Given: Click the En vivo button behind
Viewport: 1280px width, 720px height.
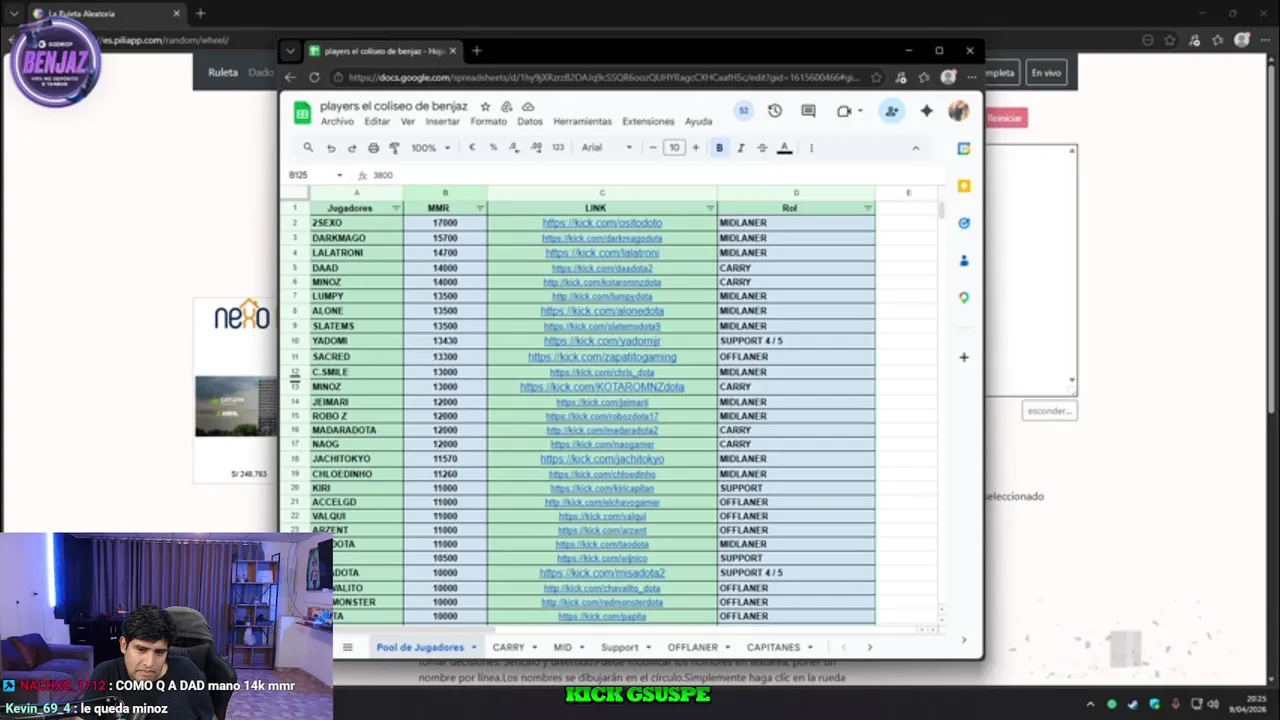Looking at the screenshot, I should (1046, 73).
